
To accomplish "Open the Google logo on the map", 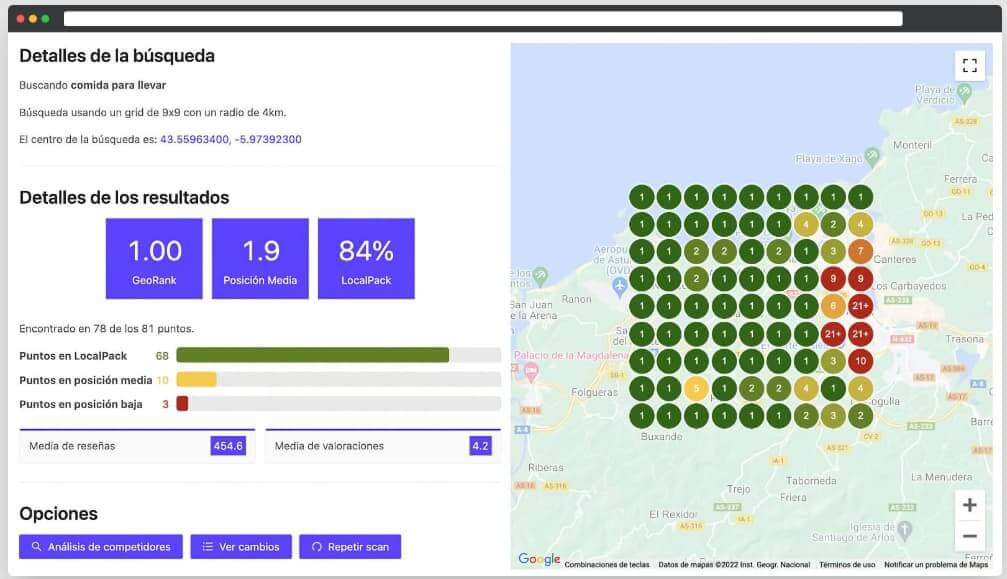I will coord(539,559).
